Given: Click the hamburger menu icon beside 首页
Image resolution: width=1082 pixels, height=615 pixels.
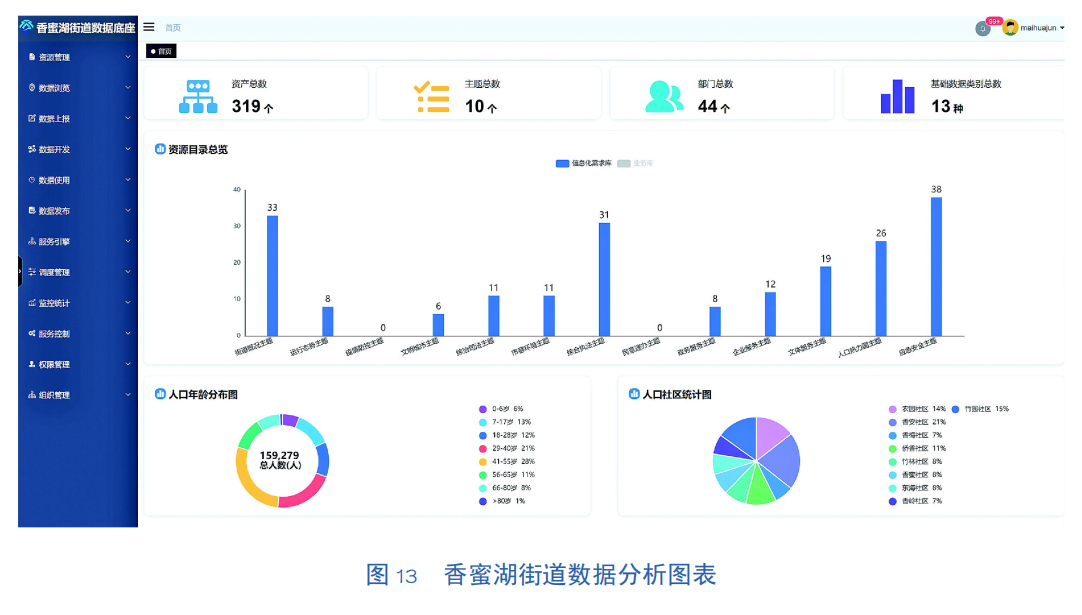Looking at the screenshot, I should coord(149,27).
